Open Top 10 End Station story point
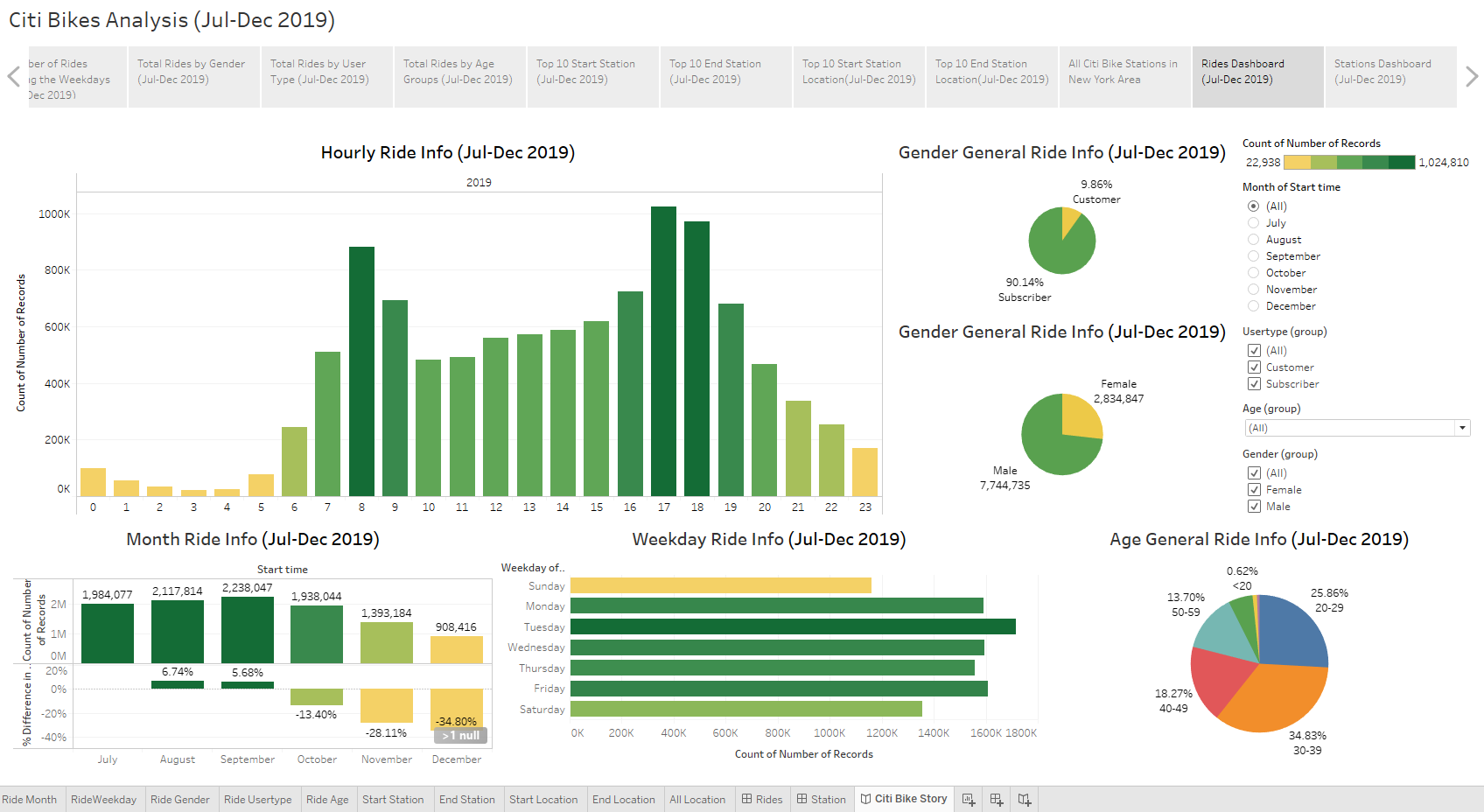Screen dimensions: 1484x812 (726, 77)
